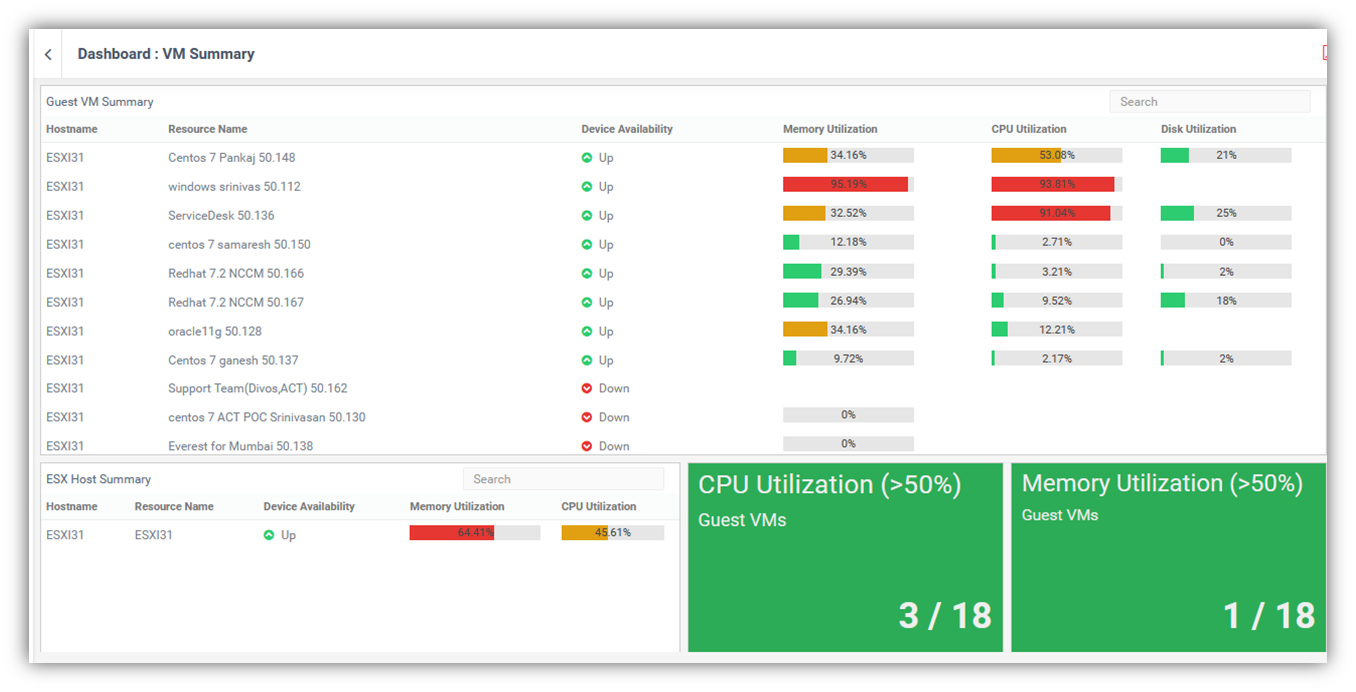The height and width of the screenshot is (692, 1356).
Task: Click the Up status icon for windows srinivas
Action: (587, 187)
